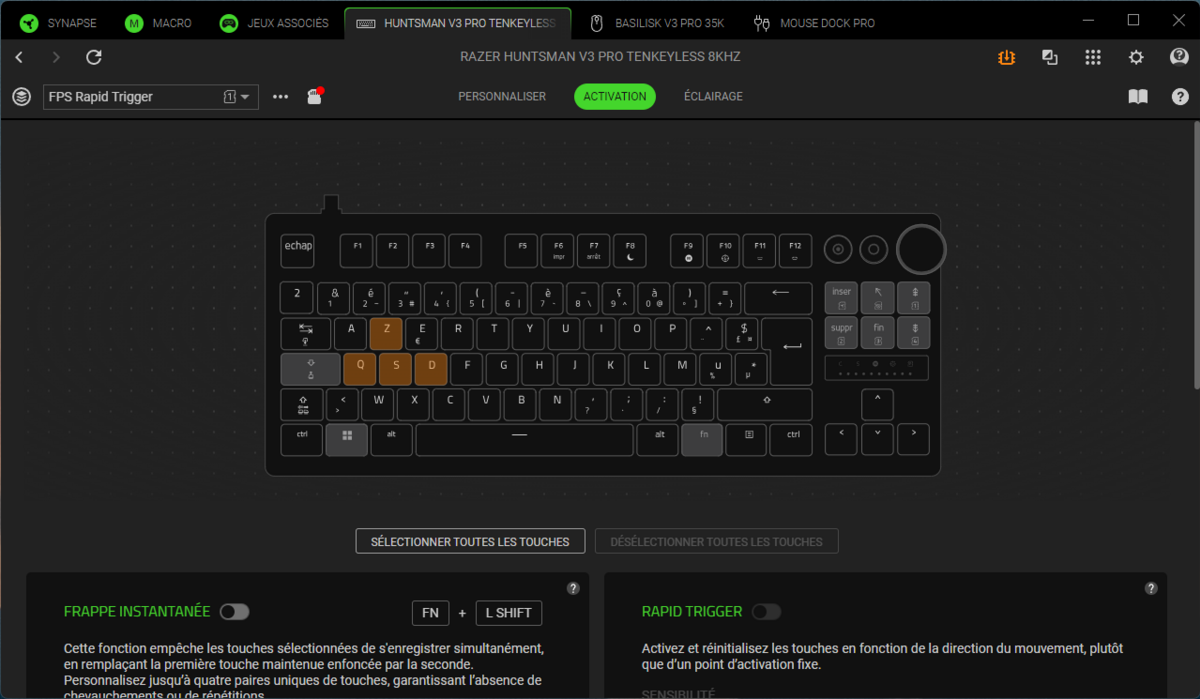
Task: Click the orange device alert icon
Action: point(1006,57)
